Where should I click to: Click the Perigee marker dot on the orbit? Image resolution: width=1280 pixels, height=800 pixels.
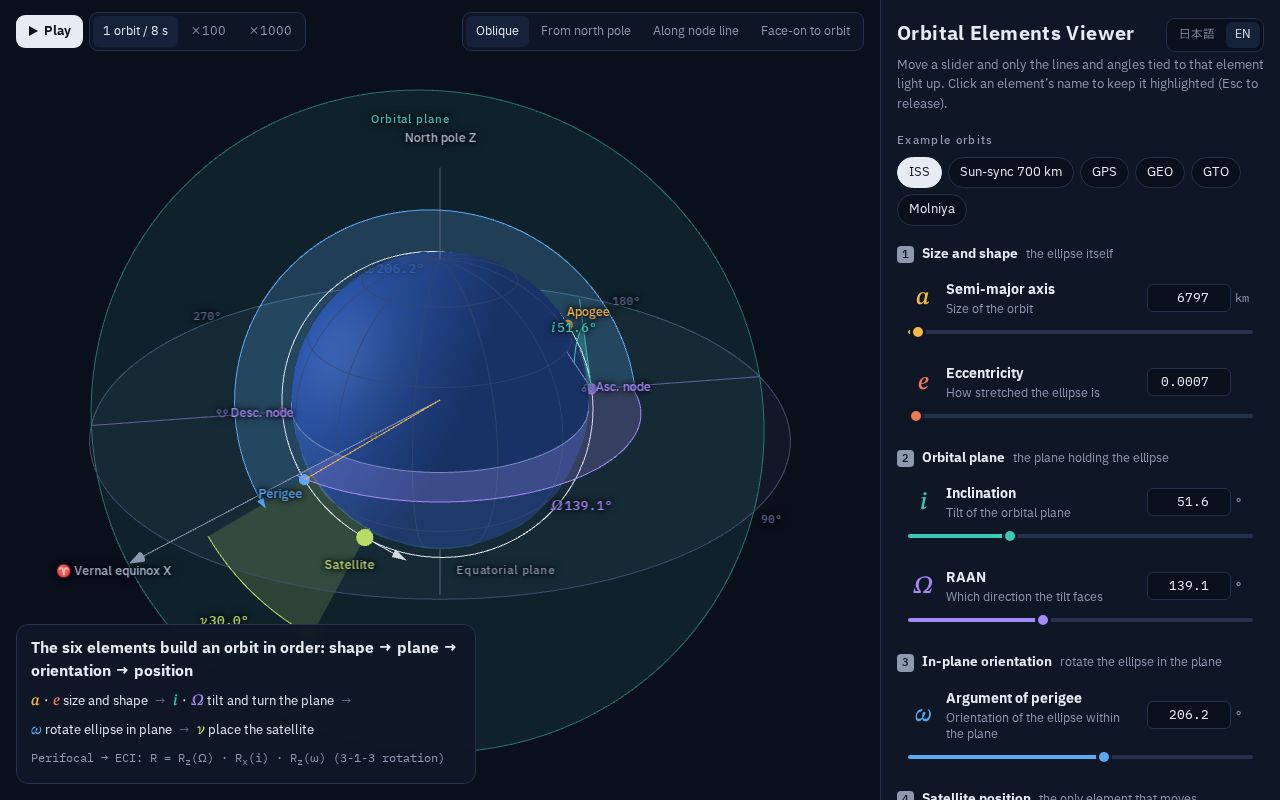(304, 480)
